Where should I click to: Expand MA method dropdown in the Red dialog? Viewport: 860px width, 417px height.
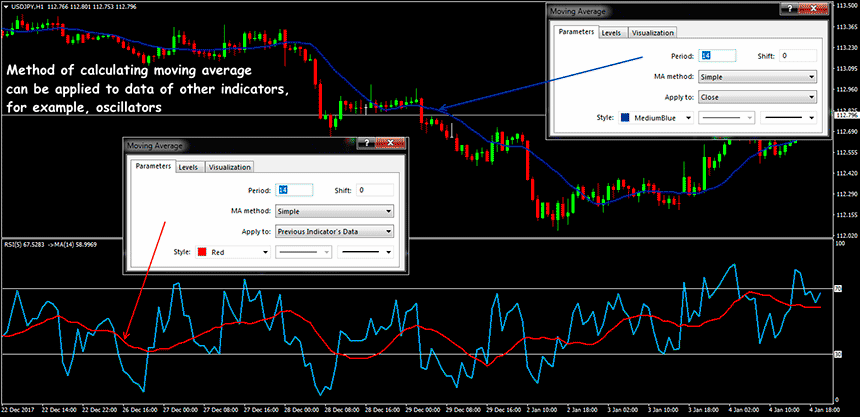pos(335,211)
